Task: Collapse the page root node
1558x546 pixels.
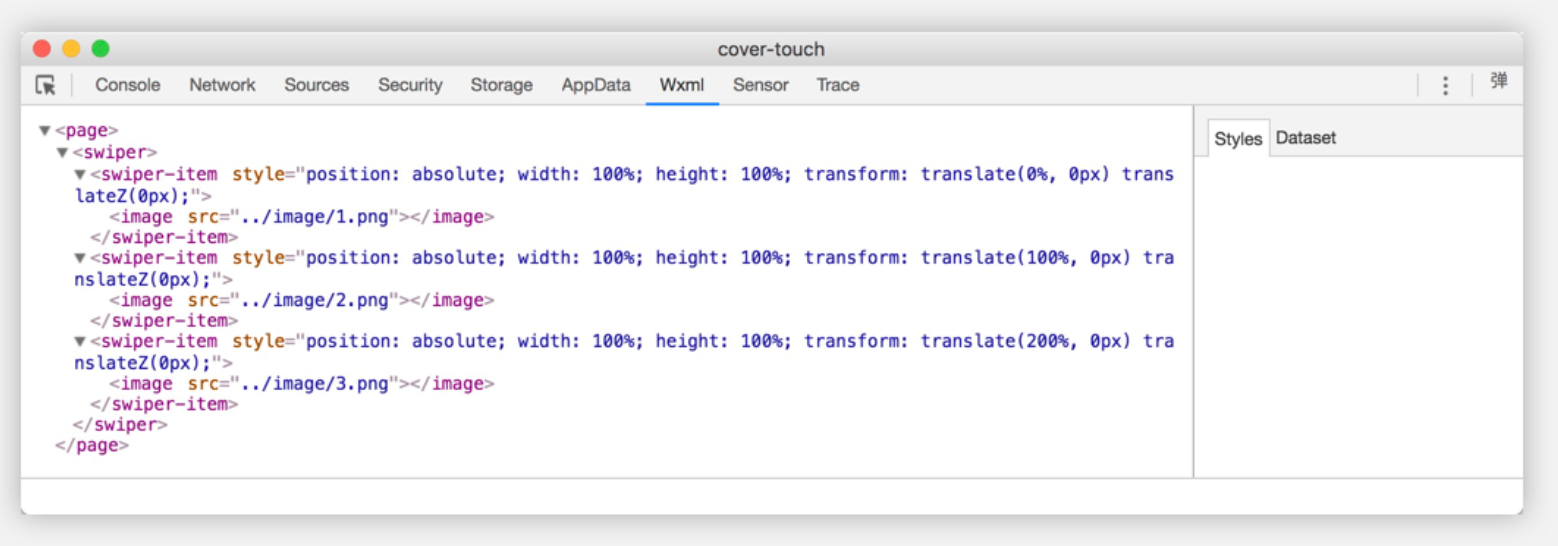Action: [45, 131]
